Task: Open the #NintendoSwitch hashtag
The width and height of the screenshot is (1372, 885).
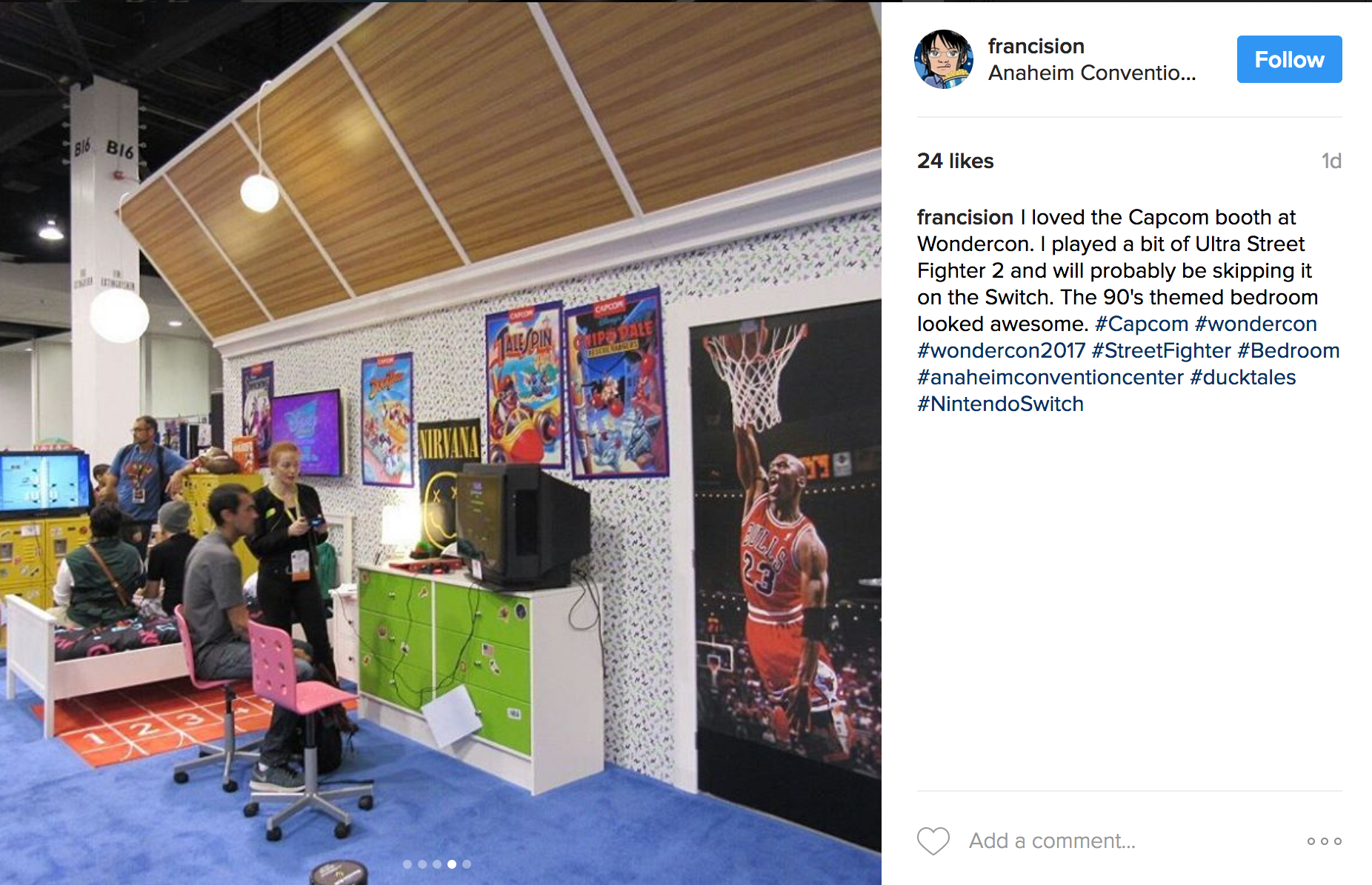Action: [x=1000, y=404]
